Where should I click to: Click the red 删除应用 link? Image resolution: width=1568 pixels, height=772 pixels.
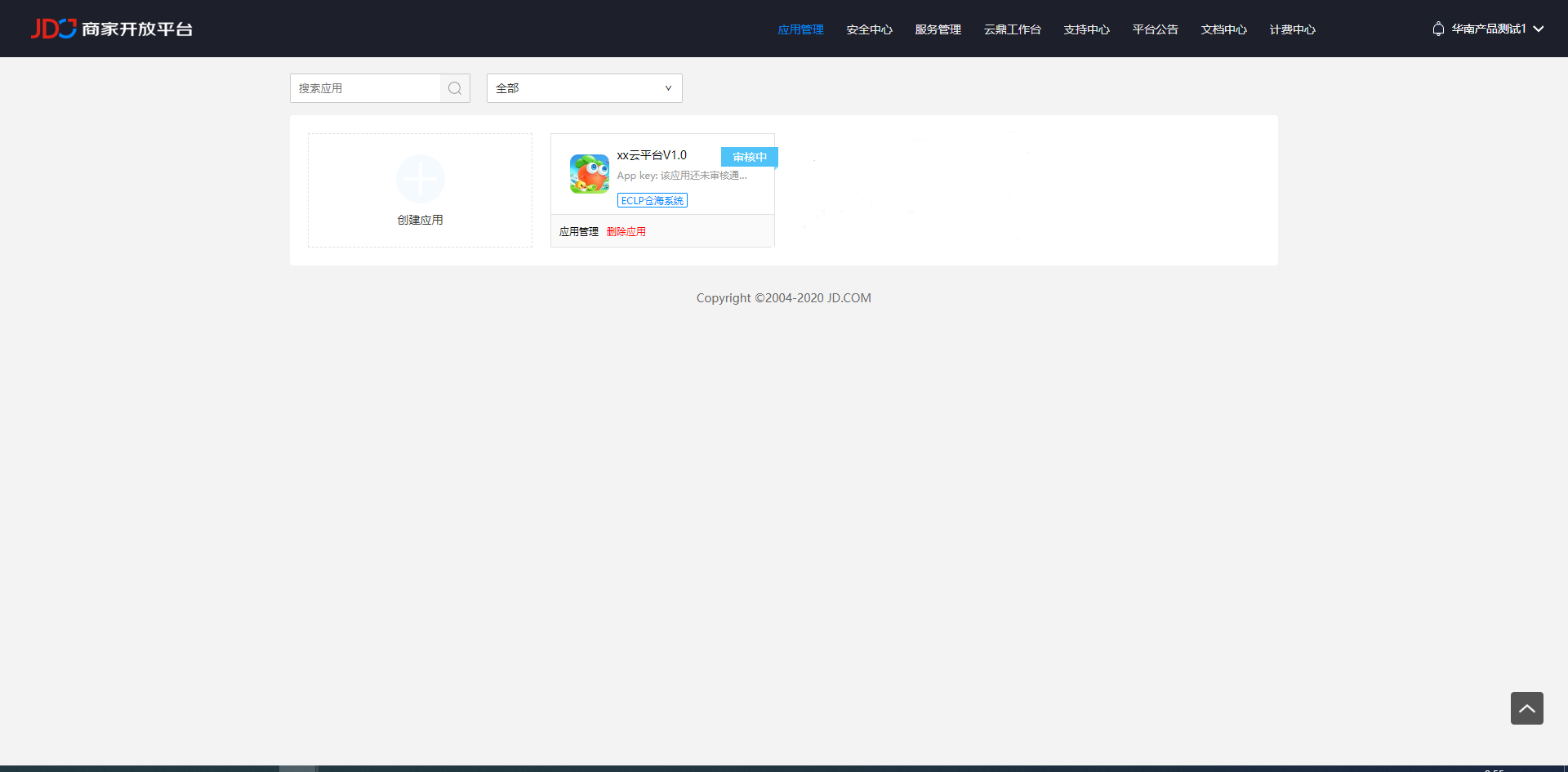tap(626, 232)
